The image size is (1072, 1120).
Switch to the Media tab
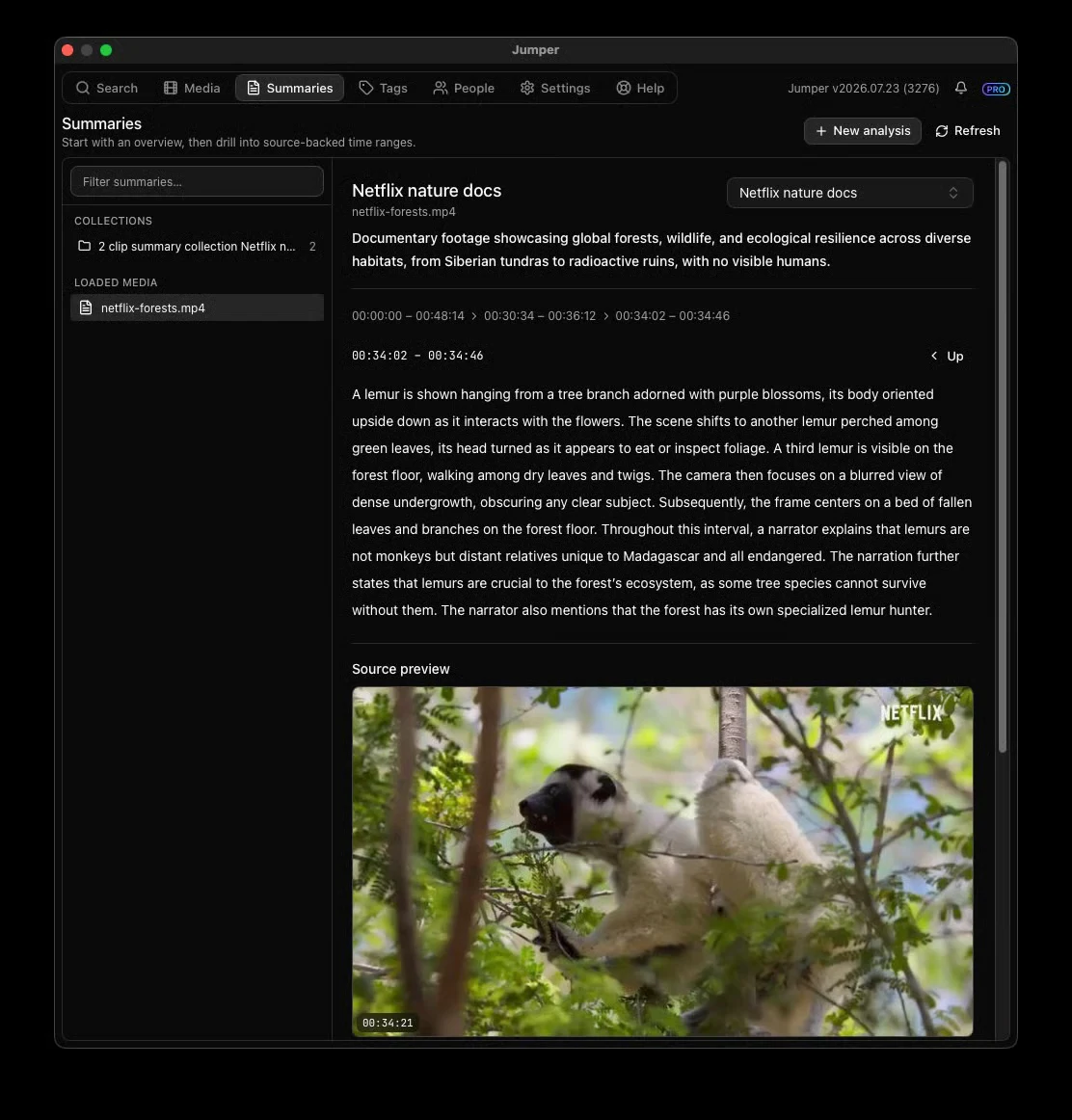tap(192, 88)
